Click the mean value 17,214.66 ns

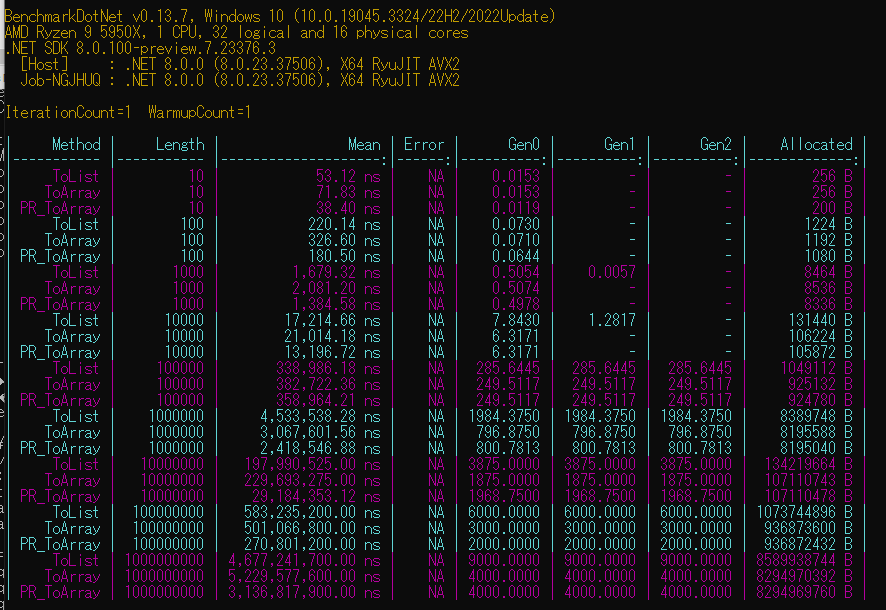pyautogui.click(x=332, y=321)
